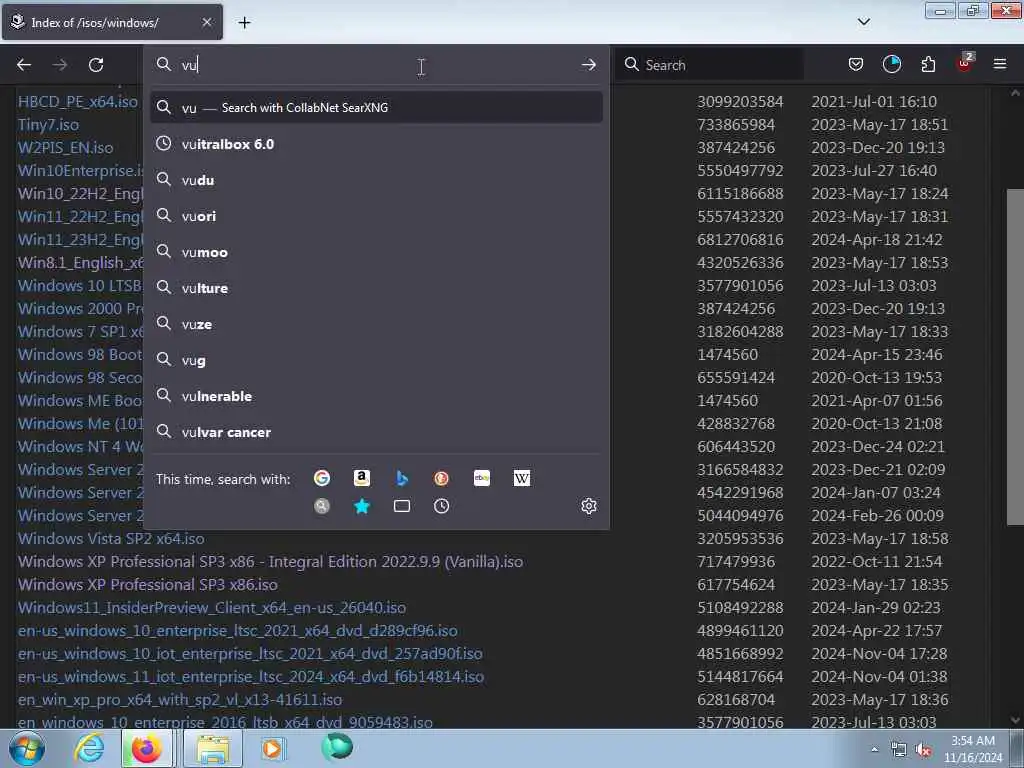The image size is (1024, 768).
Task: Open a new tab with plus button
Action: coord(244,23)
